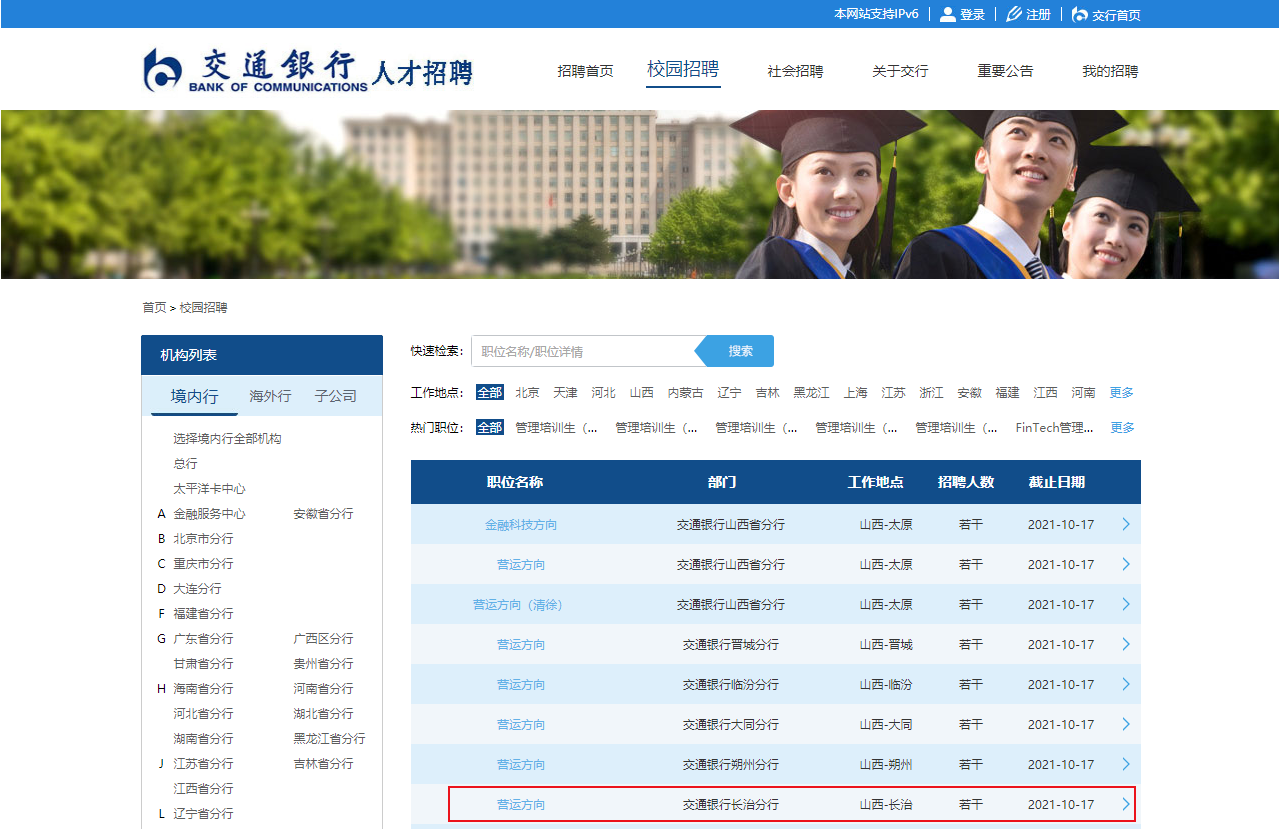Filter work location by 福建
This screenshot has width=1279, height=829.
pos(1007,393)
